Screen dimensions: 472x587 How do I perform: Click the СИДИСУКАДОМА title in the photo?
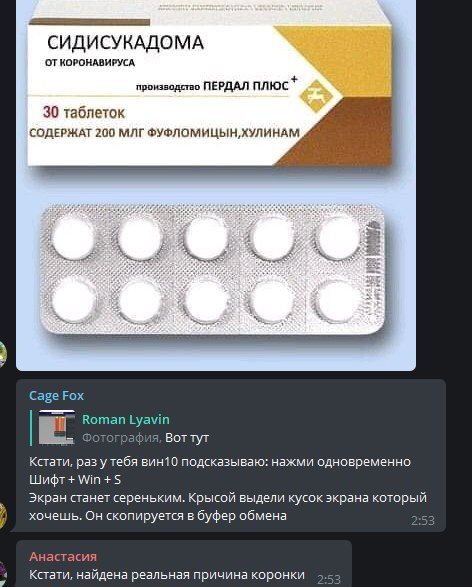click(125, 43)
